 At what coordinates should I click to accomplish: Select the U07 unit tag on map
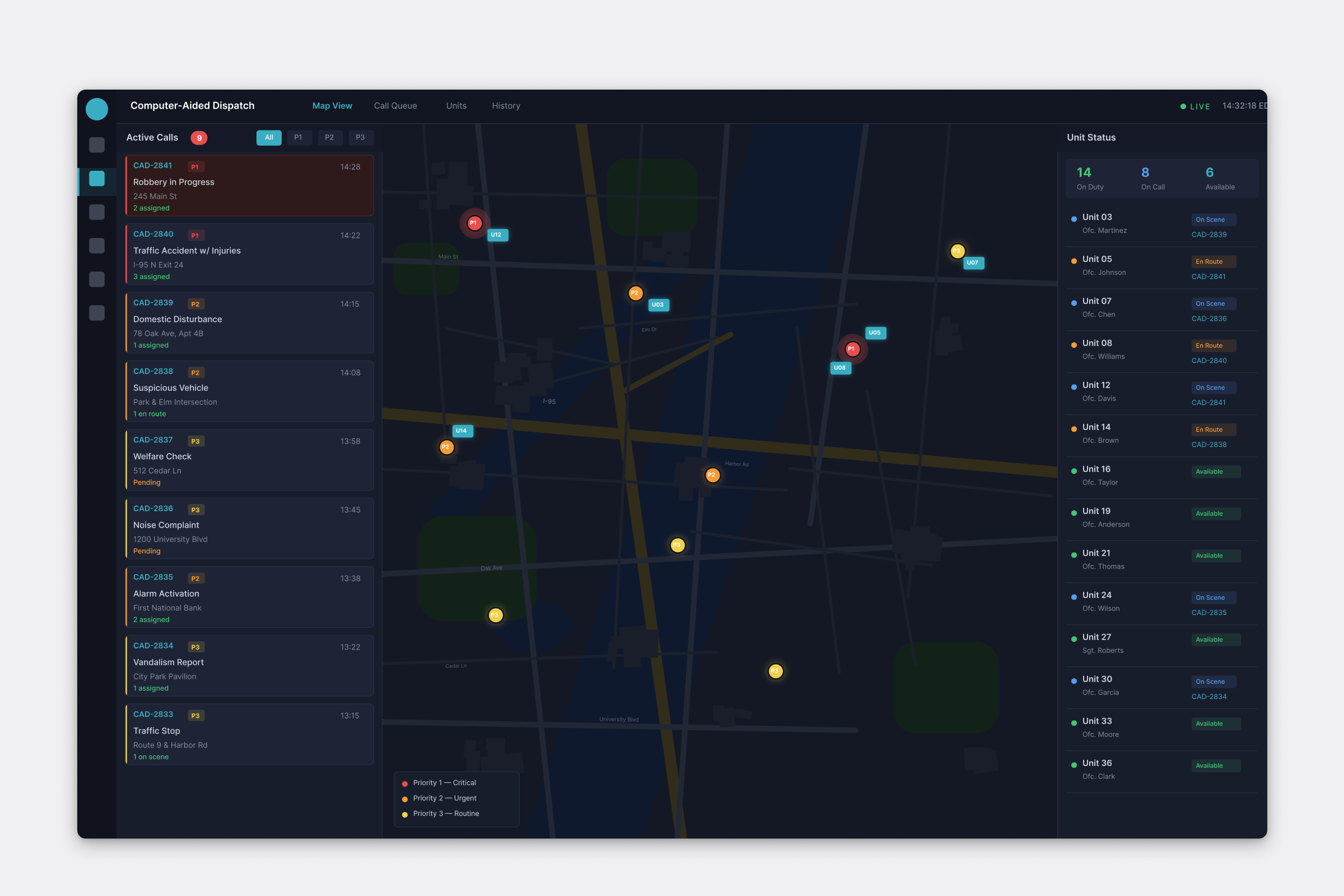(x=973, y=263)
